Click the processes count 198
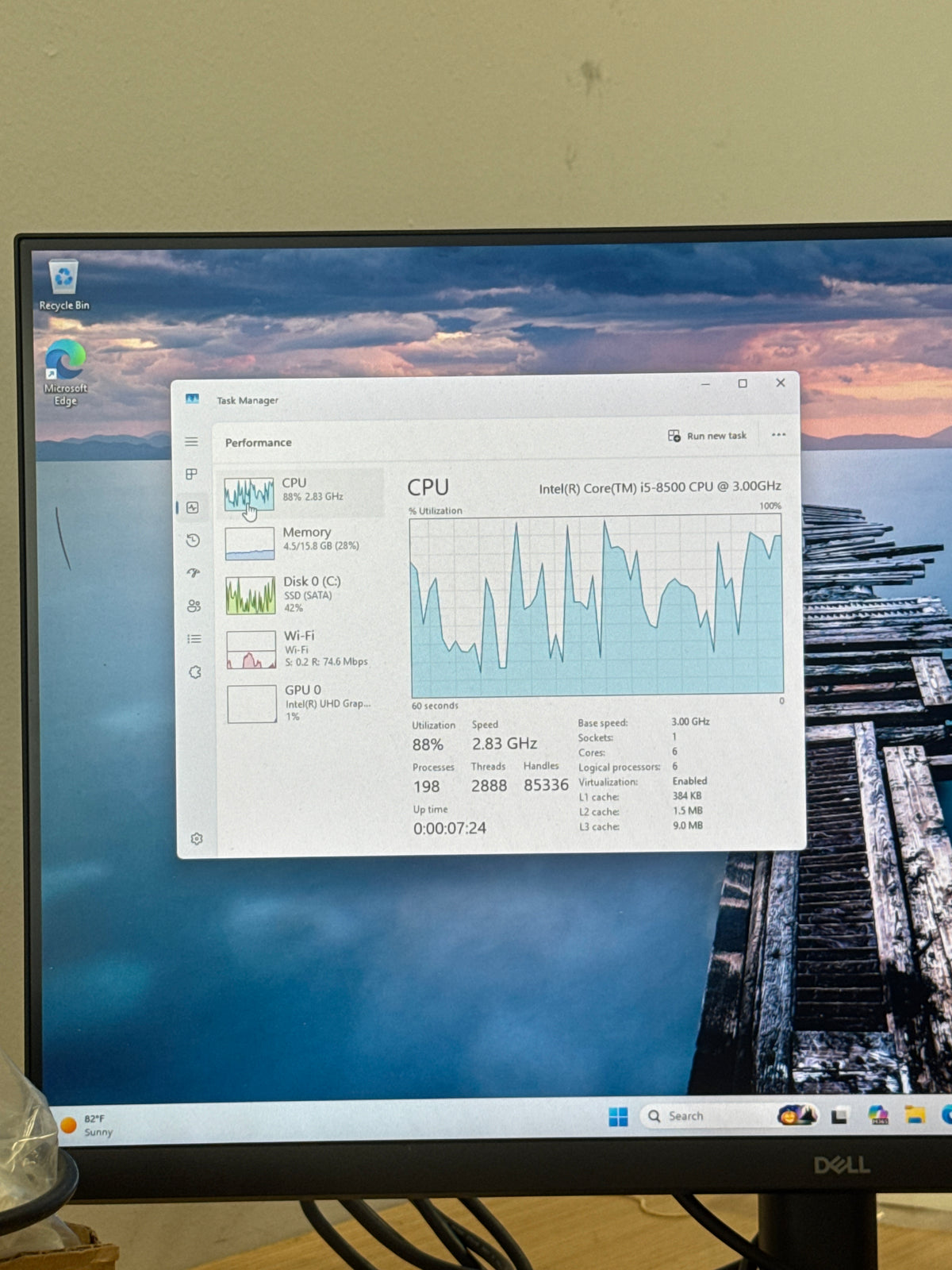 [426, 787]
